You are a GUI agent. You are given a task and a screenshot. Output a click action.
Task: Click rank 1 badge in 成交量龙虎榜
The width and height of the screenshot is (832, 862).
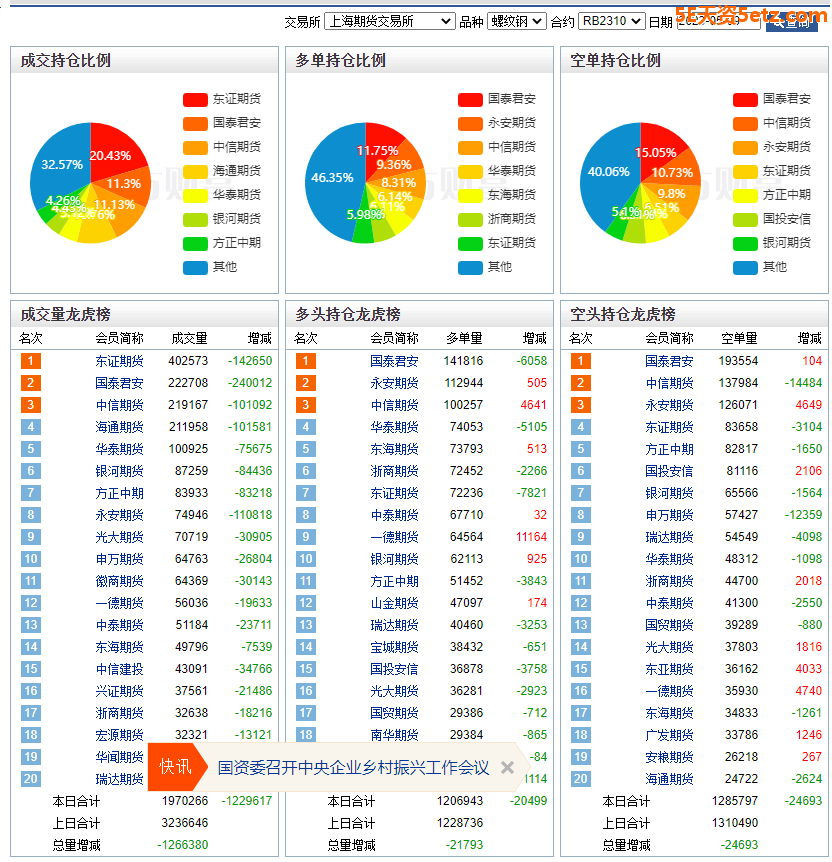point(31,361)
